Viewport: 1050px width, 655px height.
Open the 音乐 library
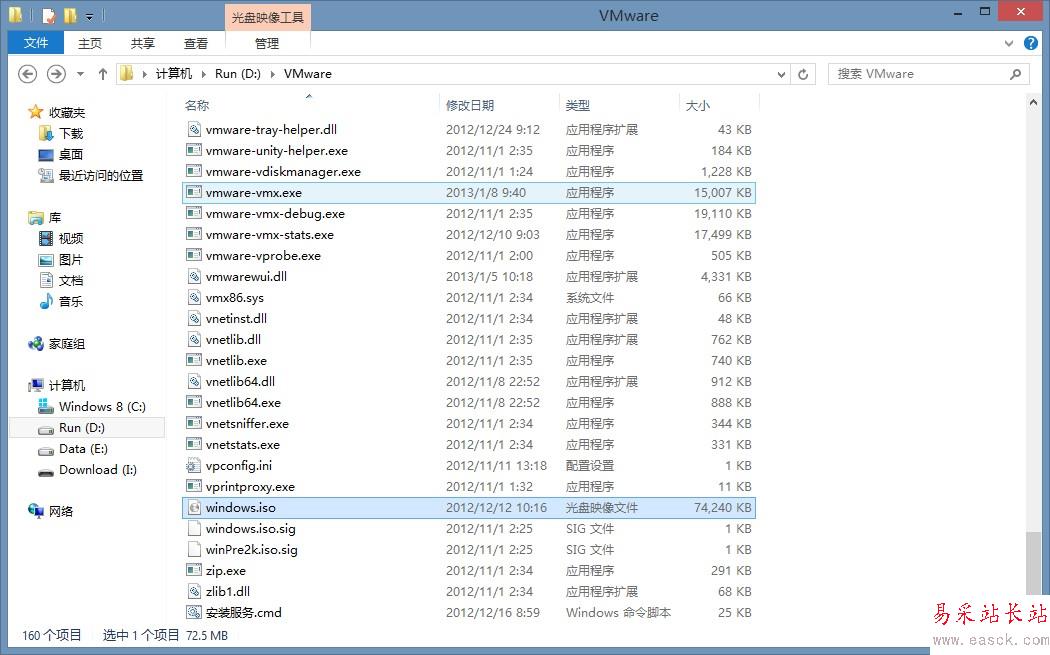click(70, 301)
